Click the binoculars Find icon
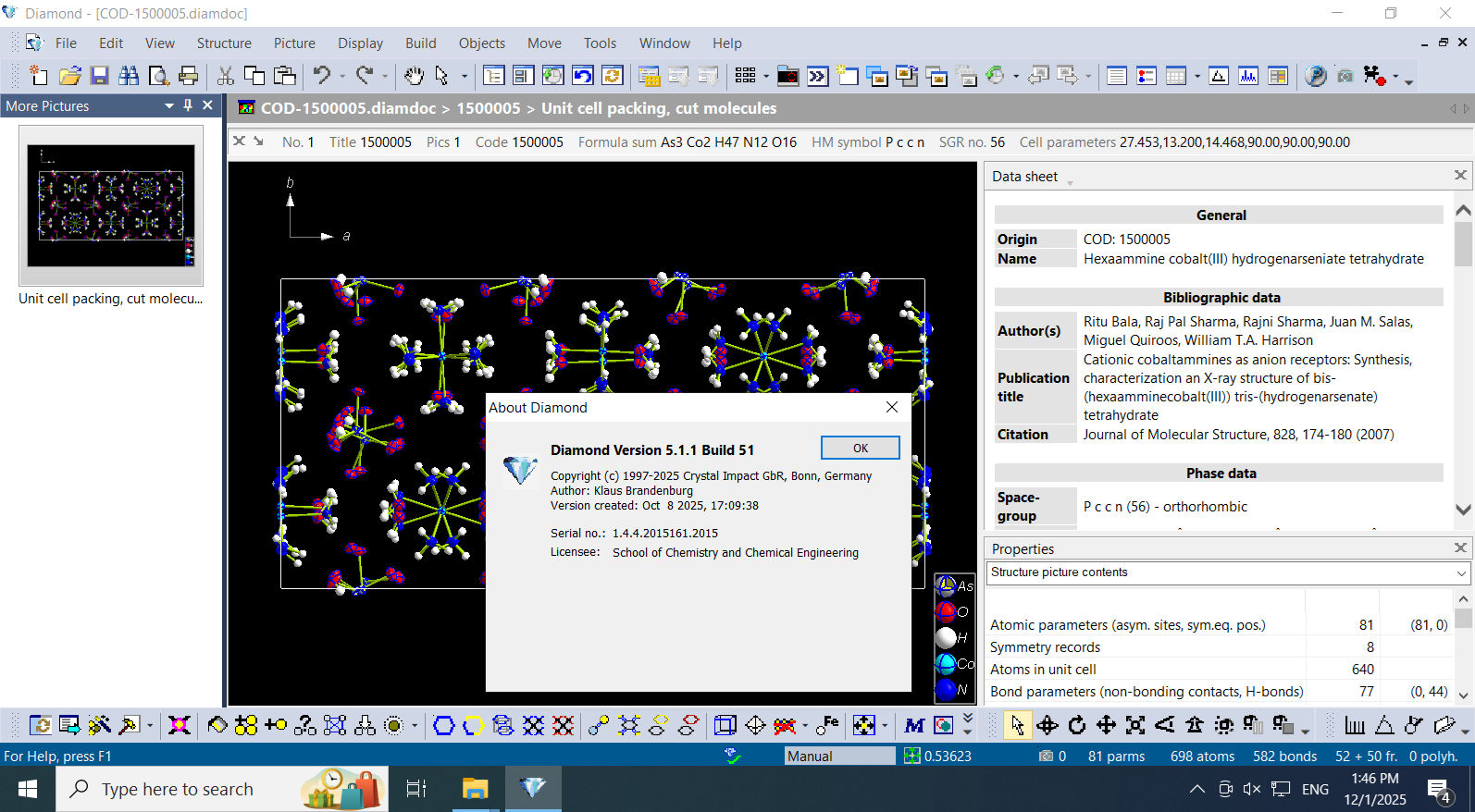 [x=129, y=76]
